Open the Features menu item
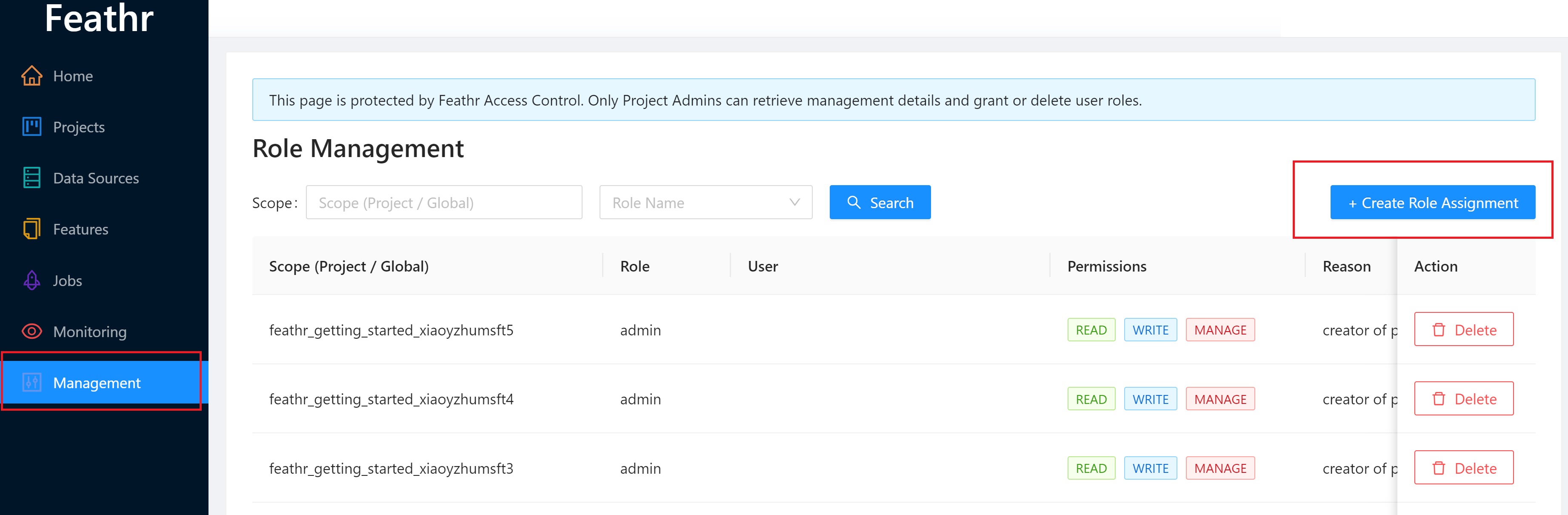 tap(104, 229)
